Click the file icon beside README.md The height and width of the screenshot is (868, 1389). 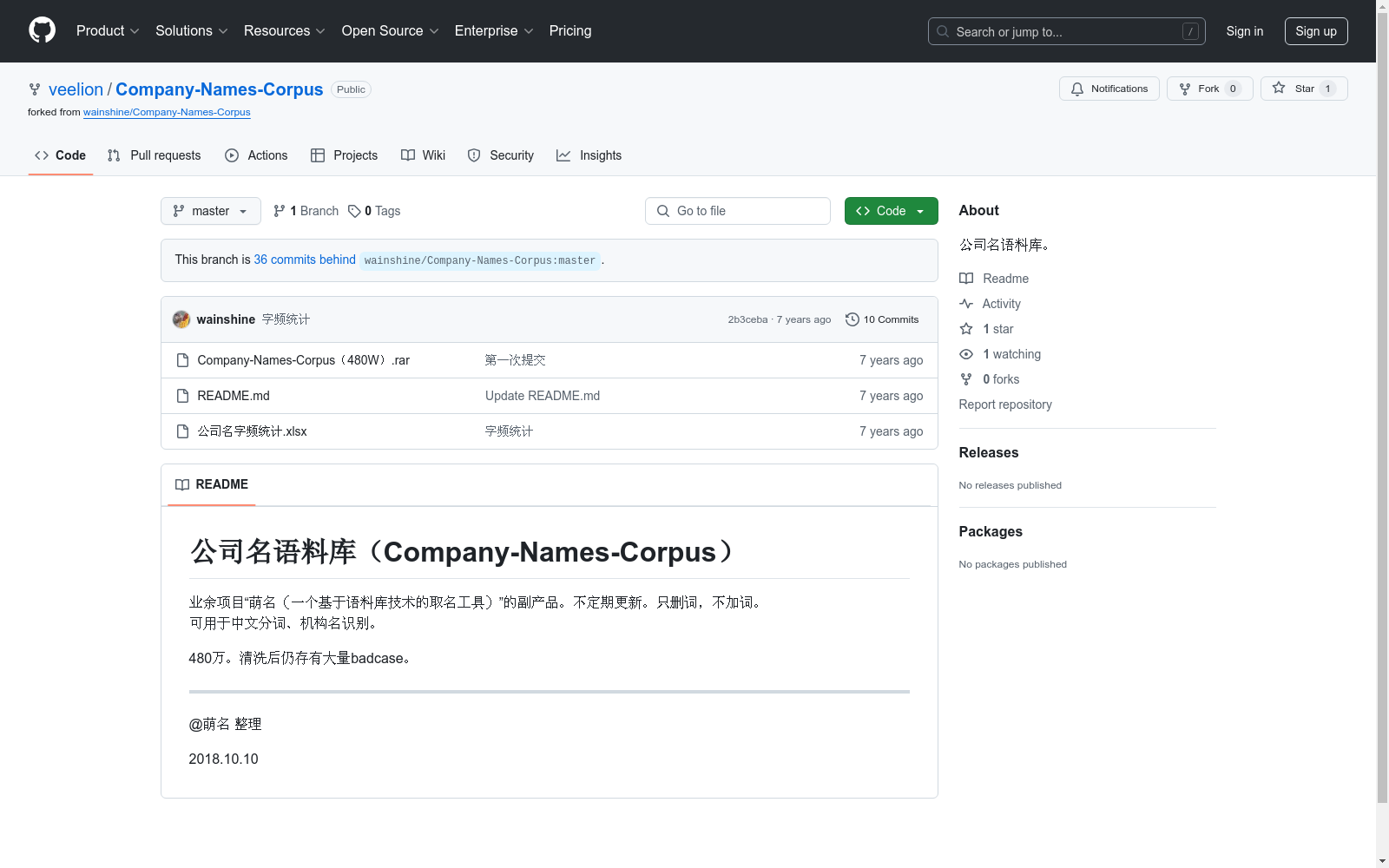(182, 396)
